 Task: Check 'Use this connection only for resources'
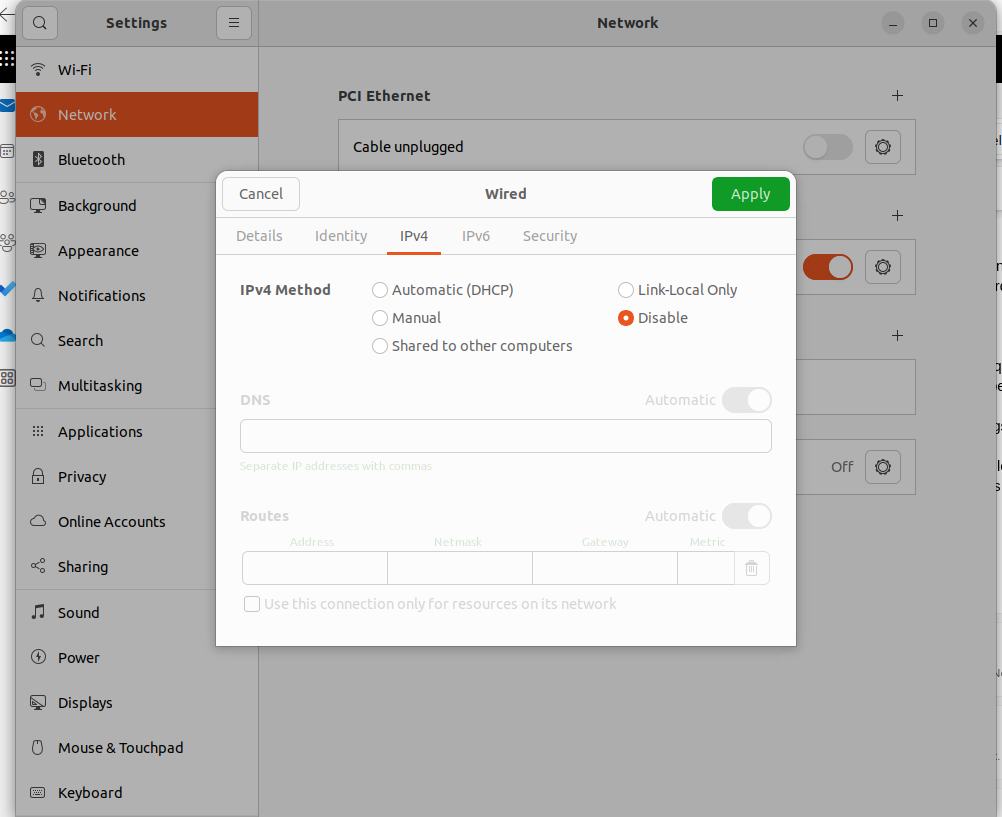tap(252, 604)
